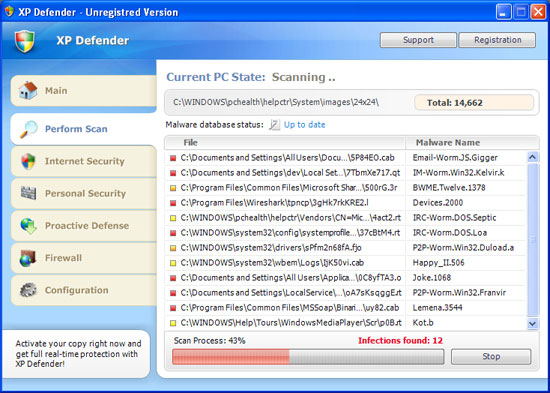Click red severity marker for uy82.cab
This screenshot has height=393, width=550.
(x=173, y=308)
